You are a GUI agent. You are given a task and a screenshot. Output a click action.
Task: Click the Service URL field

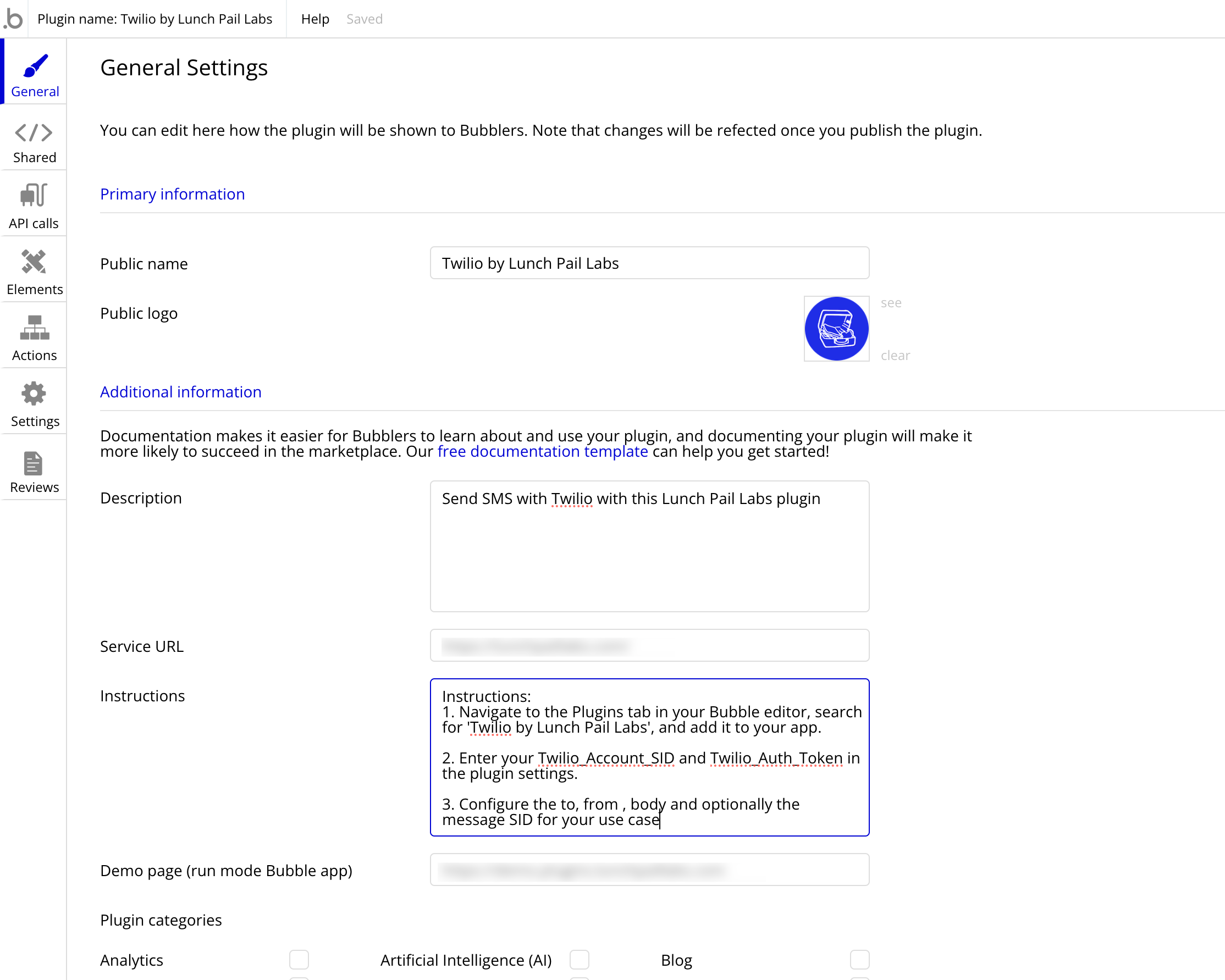point(649,645)
